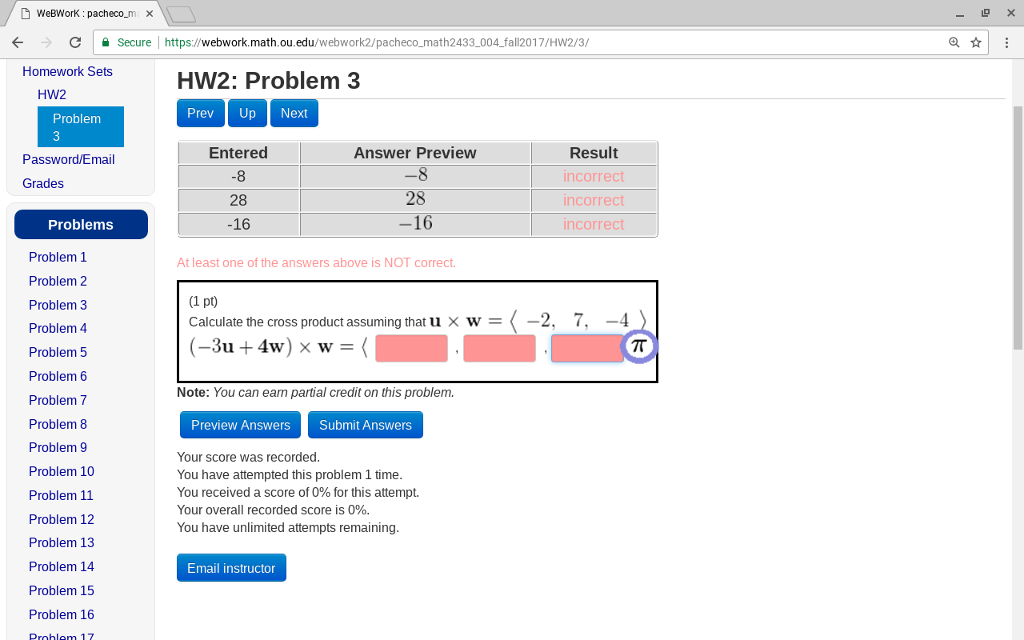Click the browser forward arrow
The width and height of the screenshot is (1024, 640).
[45, 43]
